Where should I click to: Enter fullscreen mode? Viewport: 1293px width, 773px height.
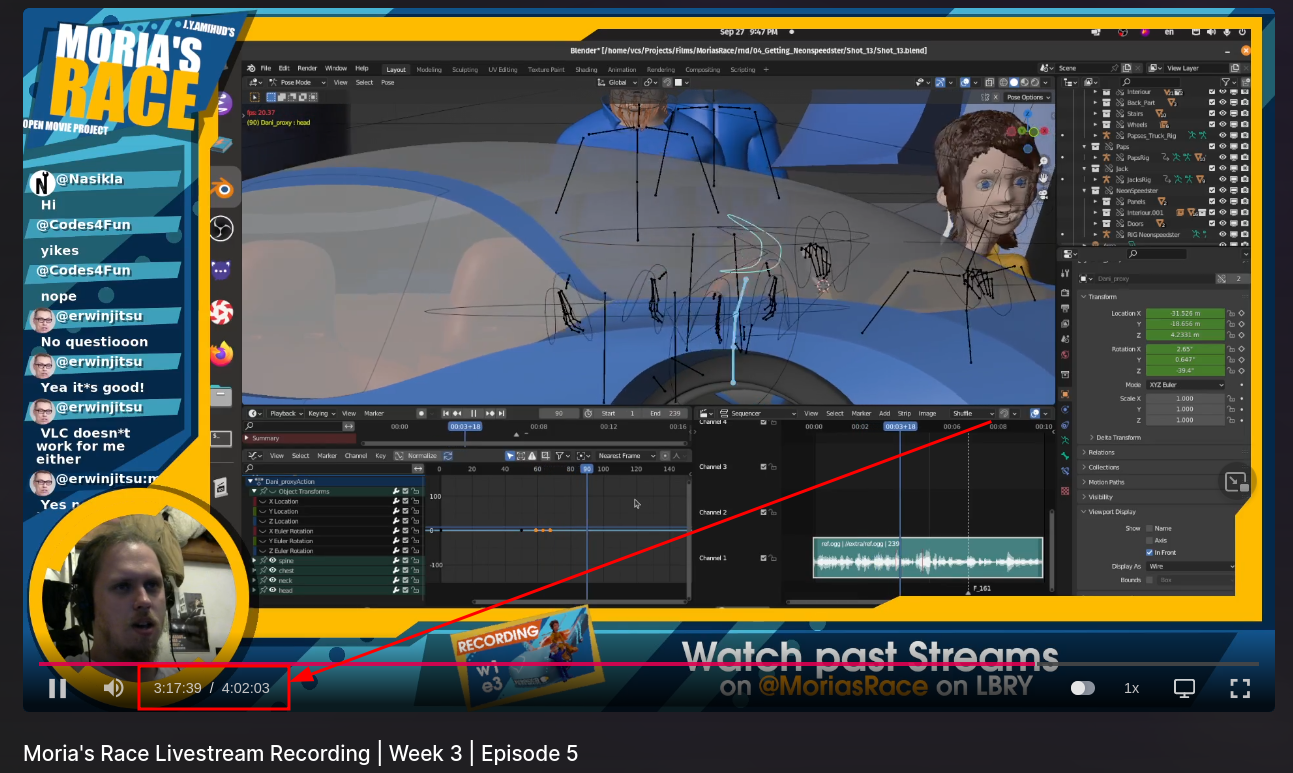(1240, 688)
